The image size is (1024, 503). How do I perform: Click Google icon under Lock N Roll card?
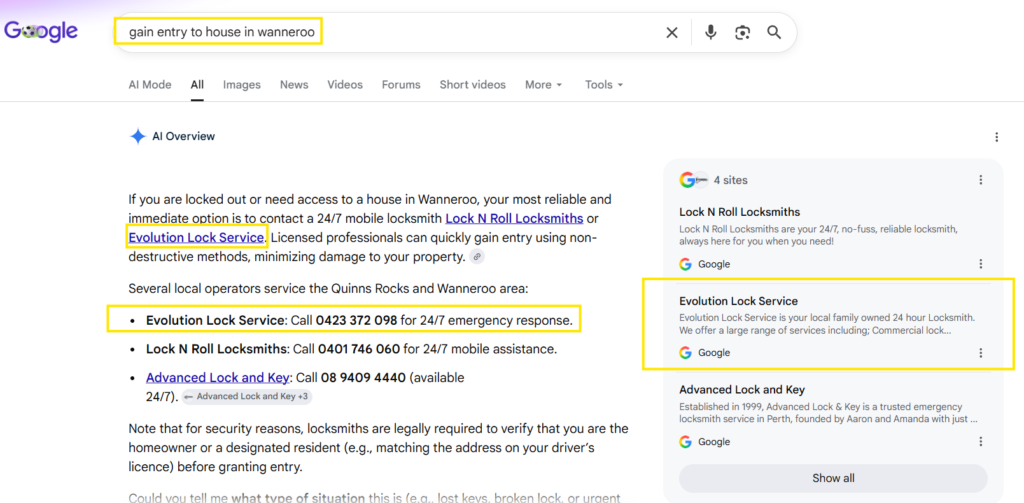[x=686, y=265]
